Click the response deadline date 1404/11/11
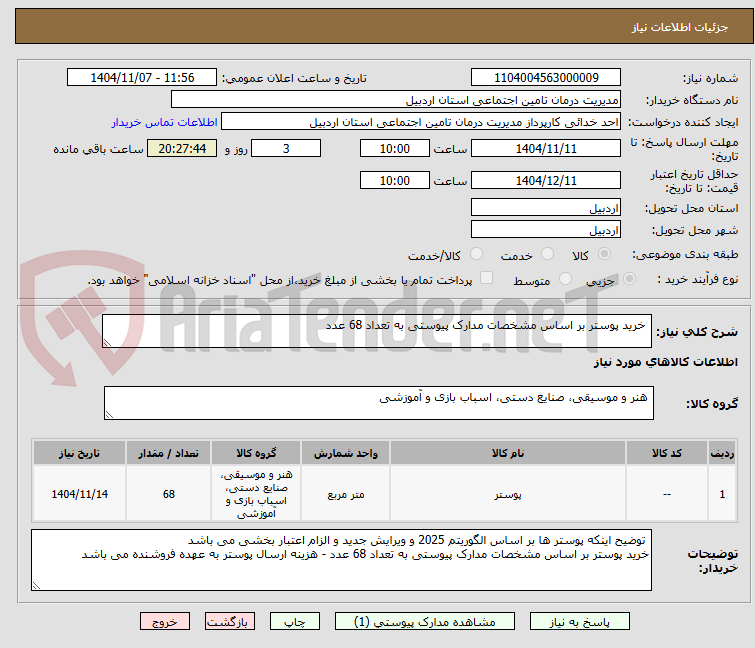The image size is (755, 648). coord(546,148)
